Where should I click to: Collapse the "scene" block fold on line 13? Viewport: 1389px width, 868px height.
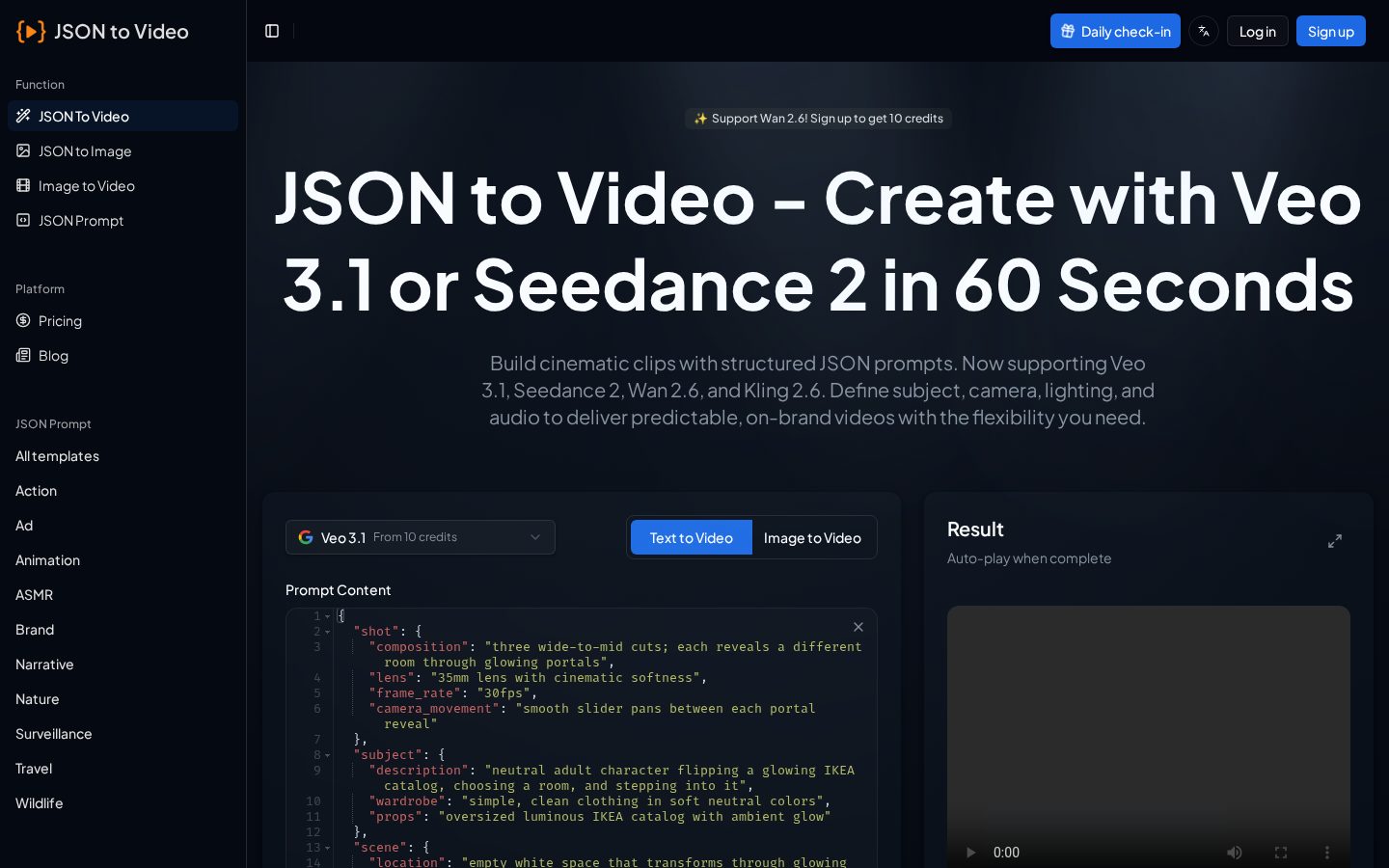coord(328,848)
